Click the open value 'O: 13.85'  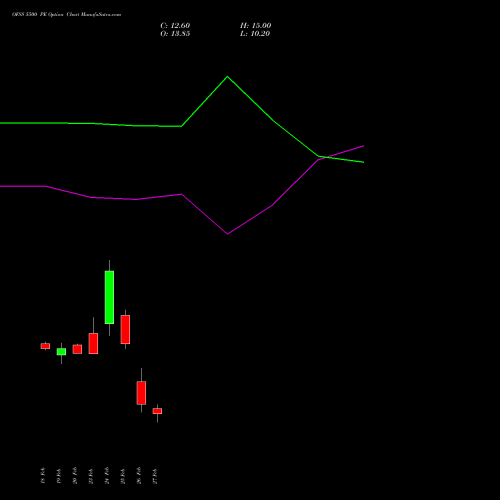[x=175, y=34]
